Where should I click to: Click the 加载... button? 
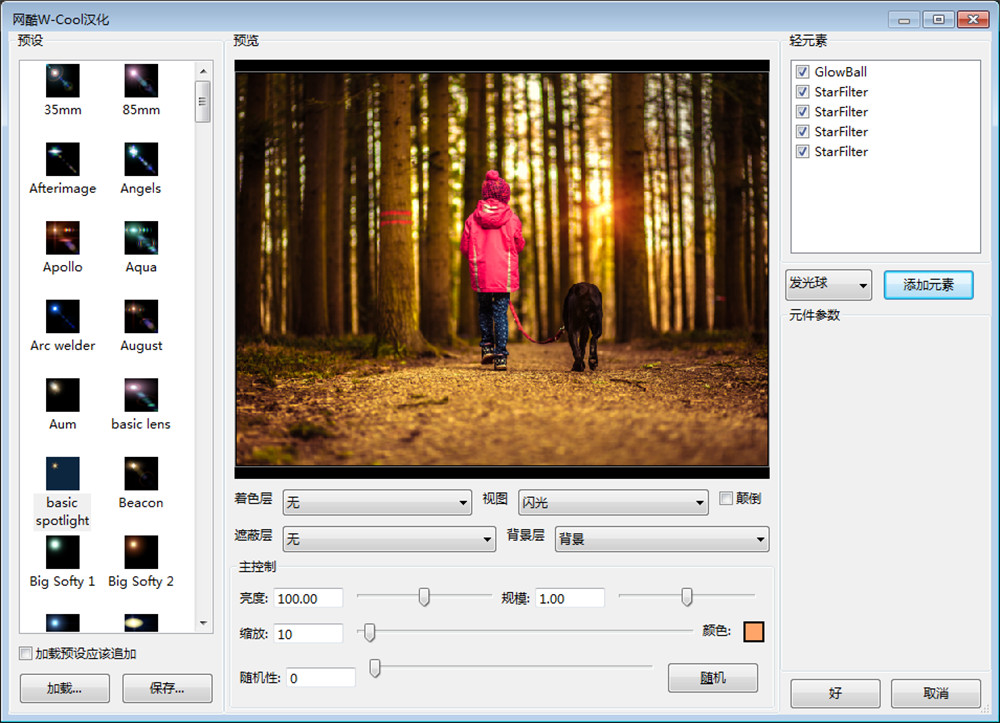(64, 688)
